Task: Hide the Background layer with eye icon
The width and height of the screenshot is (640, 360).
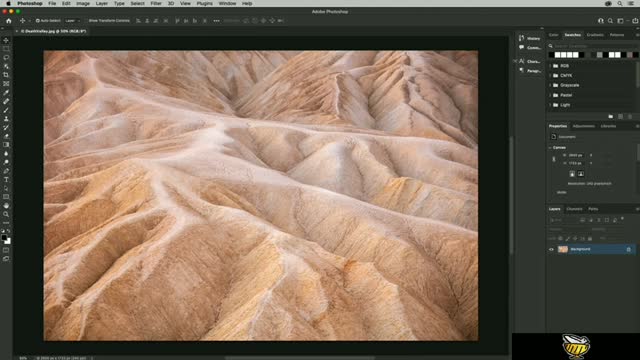Action: pos(551,249)
